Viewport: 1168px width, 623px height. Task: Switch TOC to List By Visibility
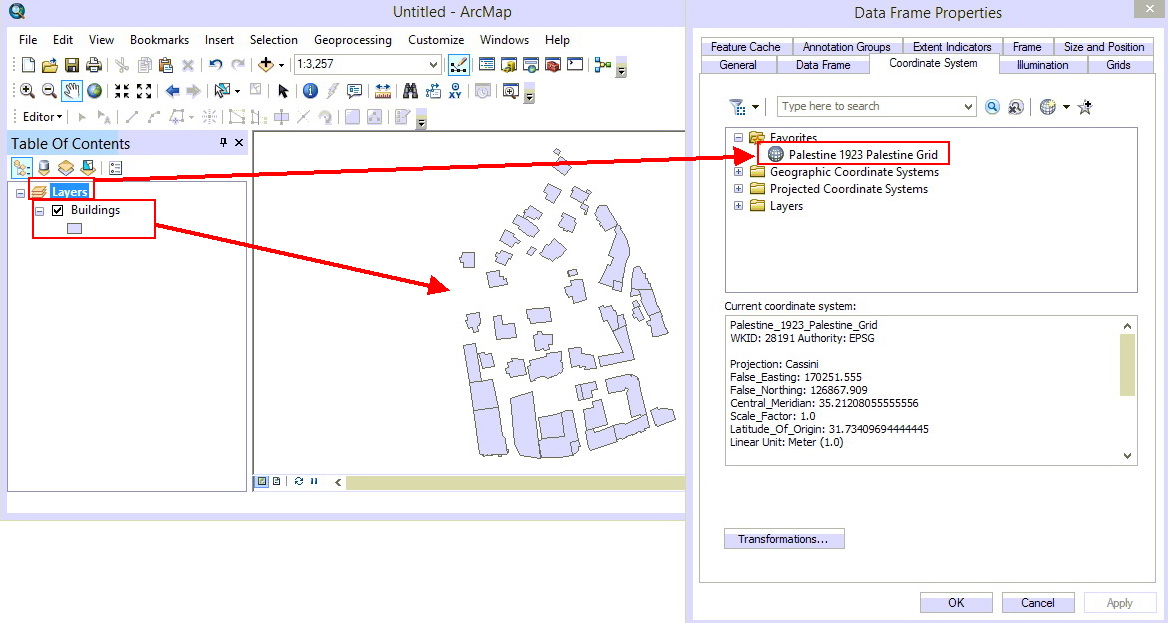tap(66, 168)
